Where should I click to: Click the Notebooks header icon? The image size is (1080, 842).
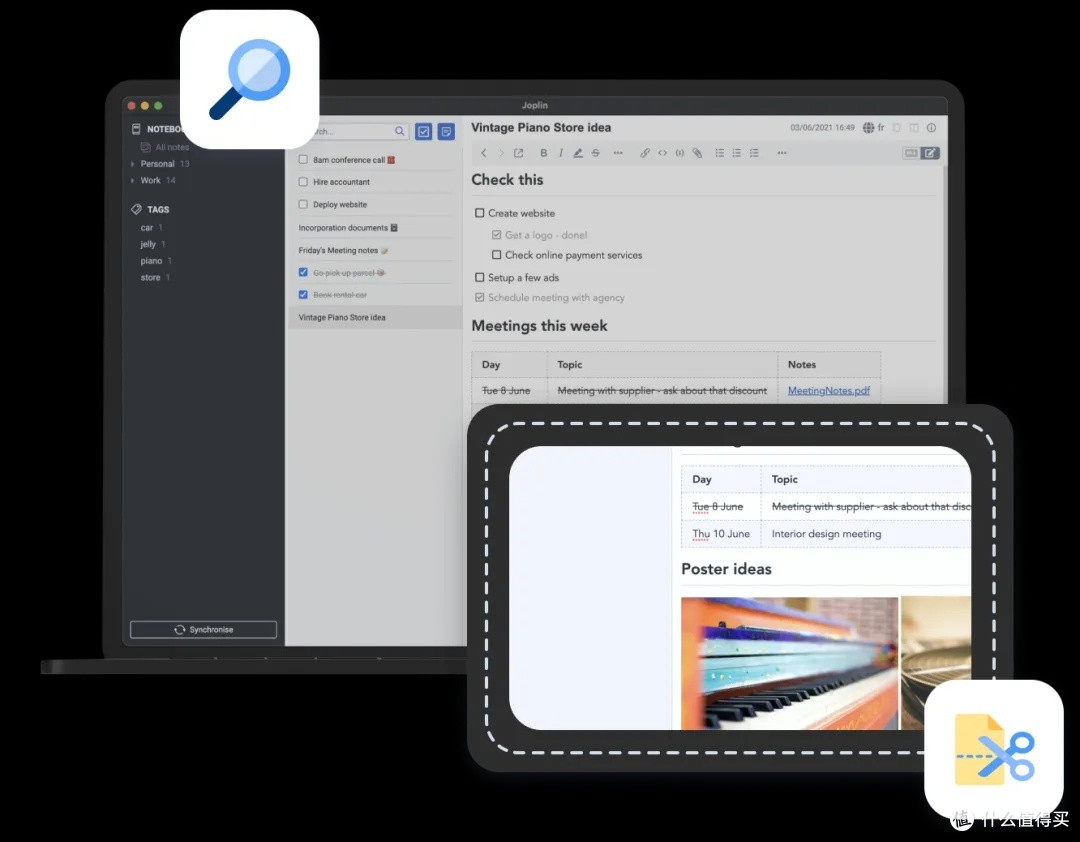pyautogui.click(x=136, y=129)
